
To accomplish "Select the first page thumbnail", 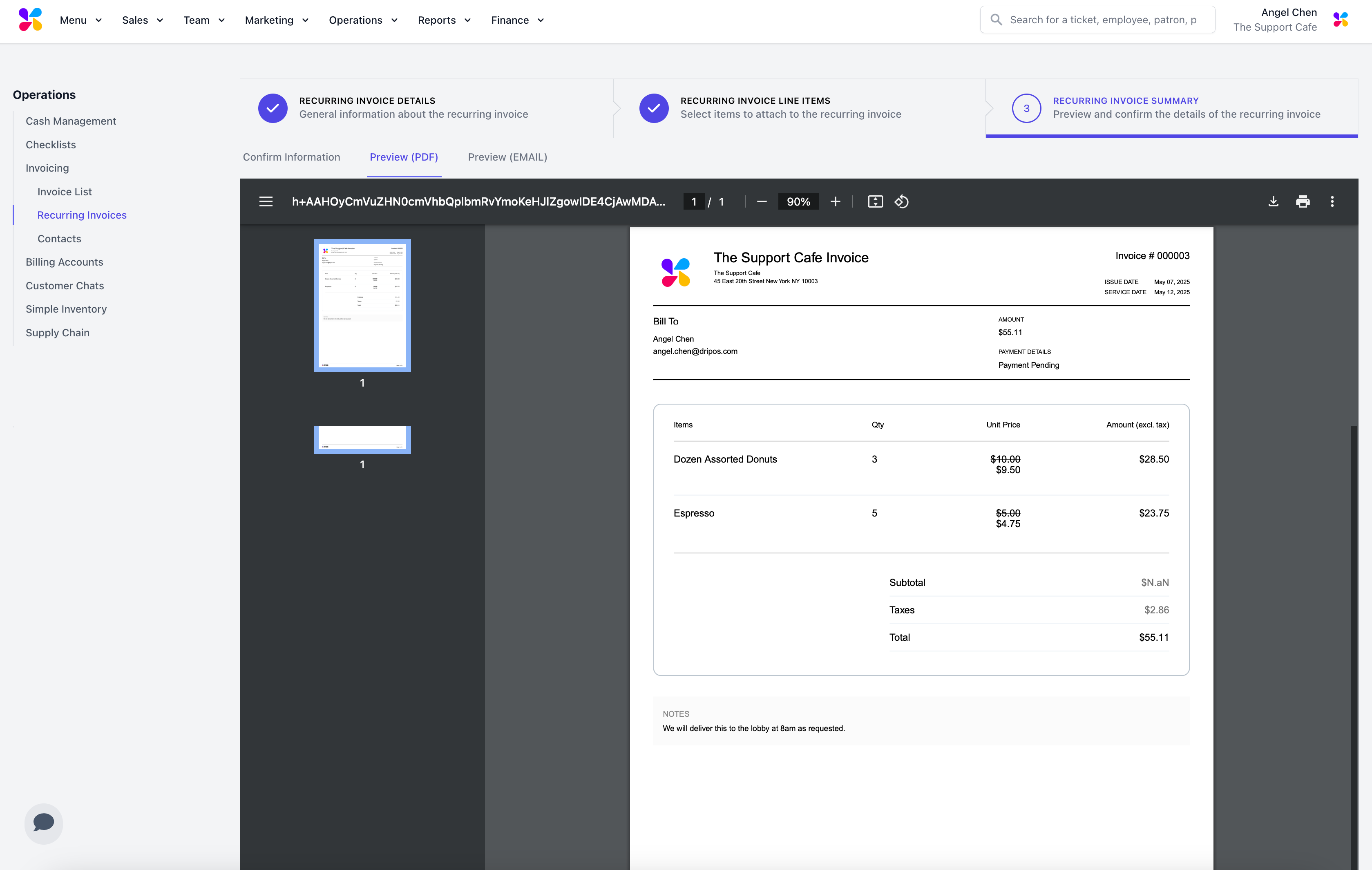I will [362, 305].
